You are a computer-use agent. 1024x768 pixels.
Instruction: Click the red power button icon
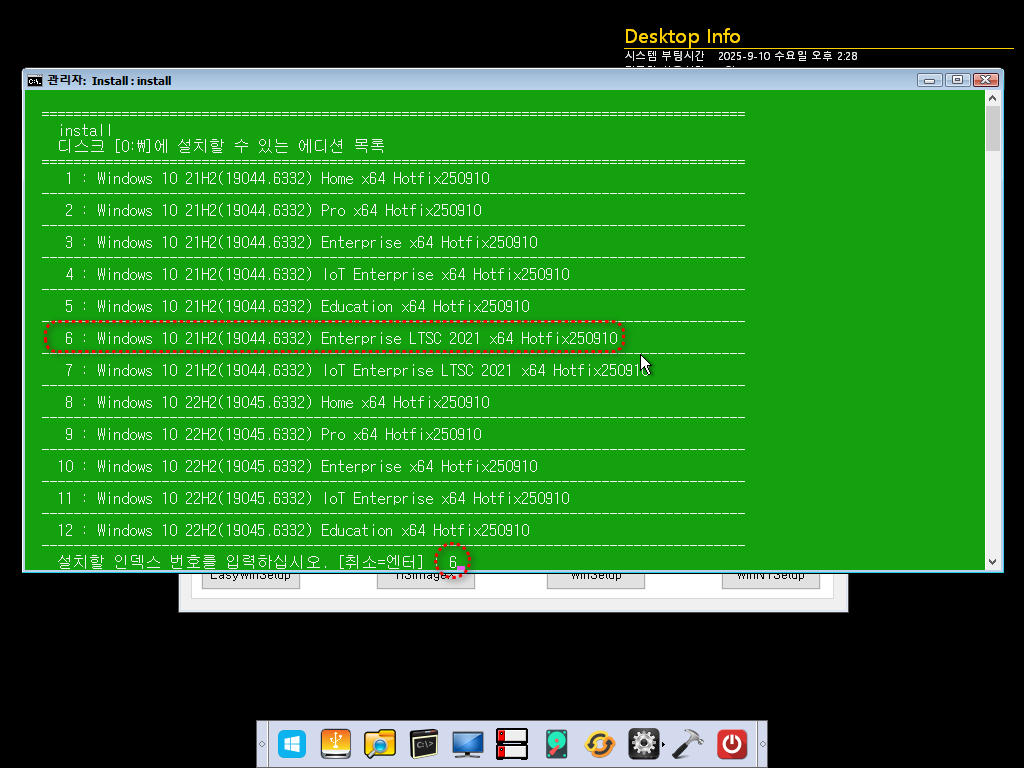tap(731, 744)
